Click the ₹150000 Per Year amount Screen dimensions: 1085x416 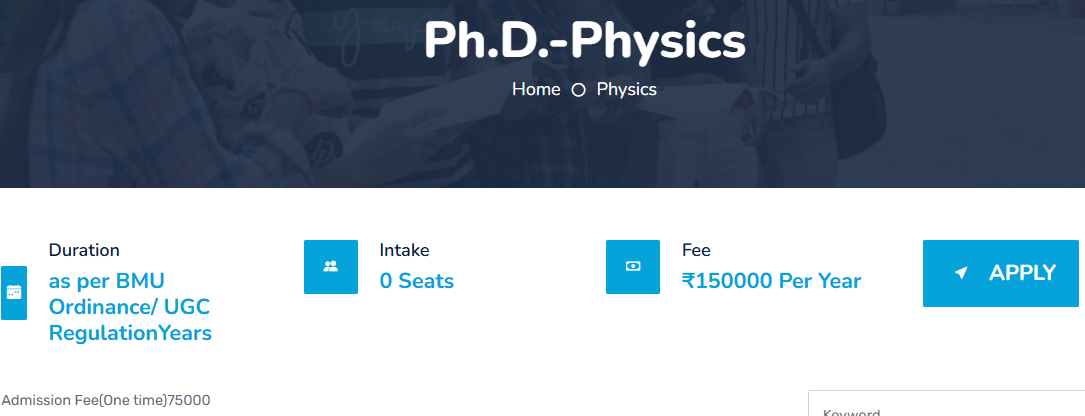(771, 281)
